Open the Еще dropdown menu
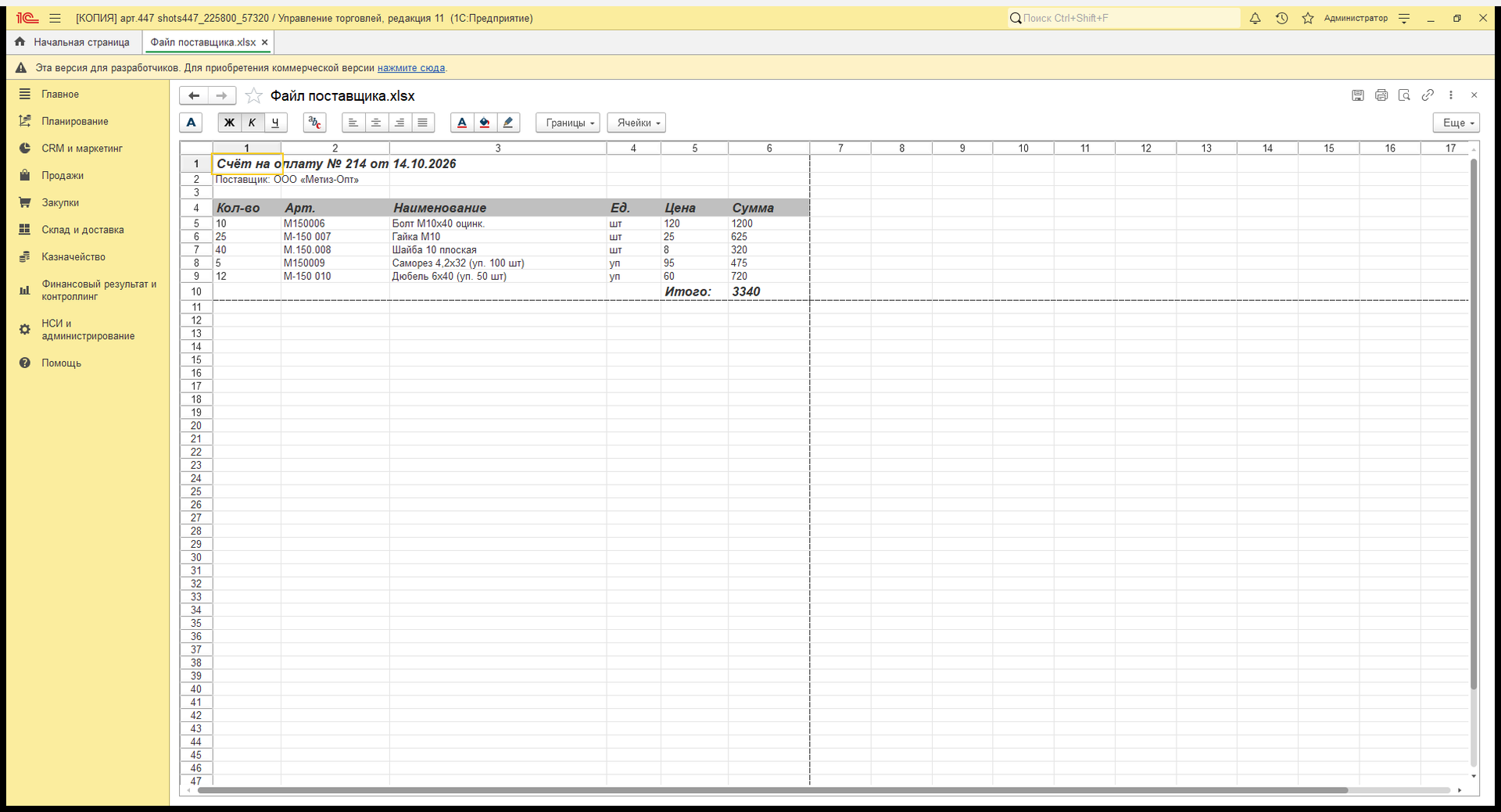 point(1456,123)
